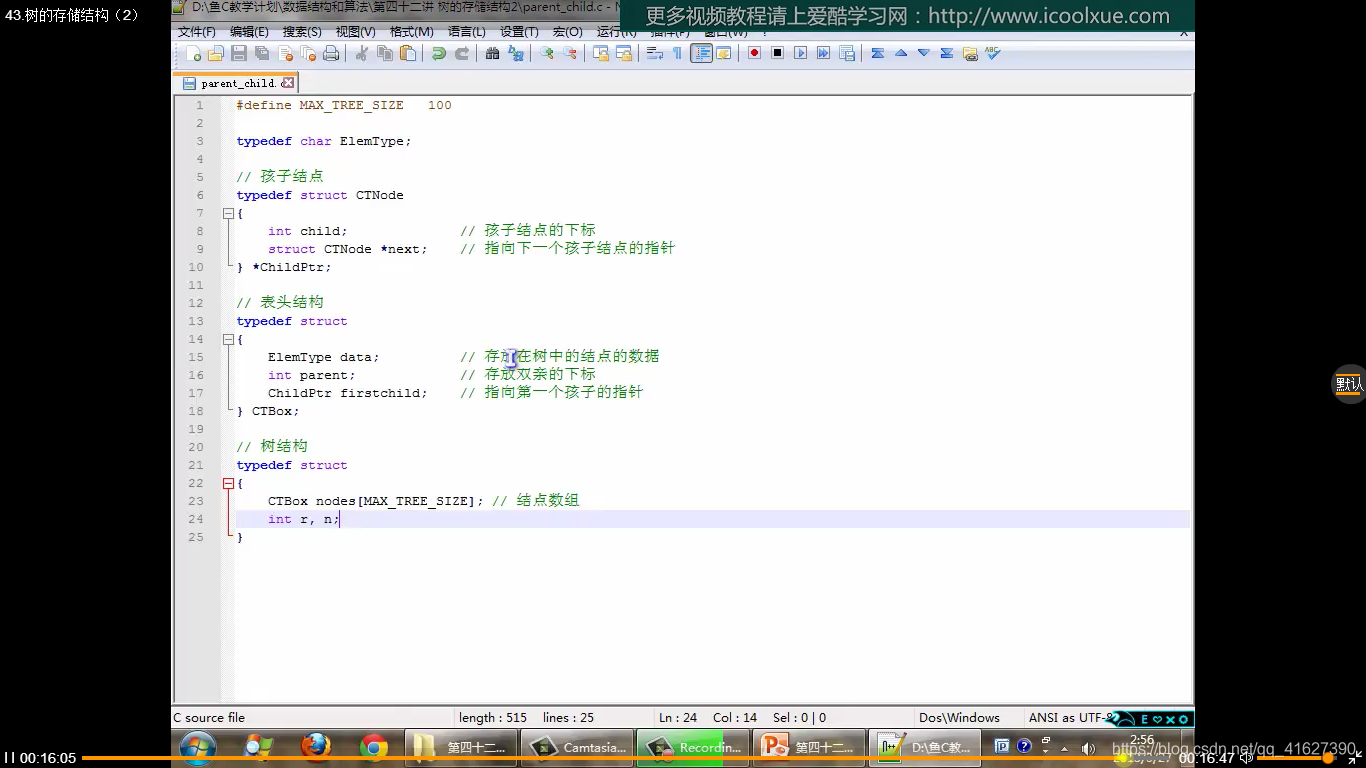Image resolution: width=1366 pixels, height=768 pixels.
Task: Click line number 24 in the margin
Action: tap(196, 519)
